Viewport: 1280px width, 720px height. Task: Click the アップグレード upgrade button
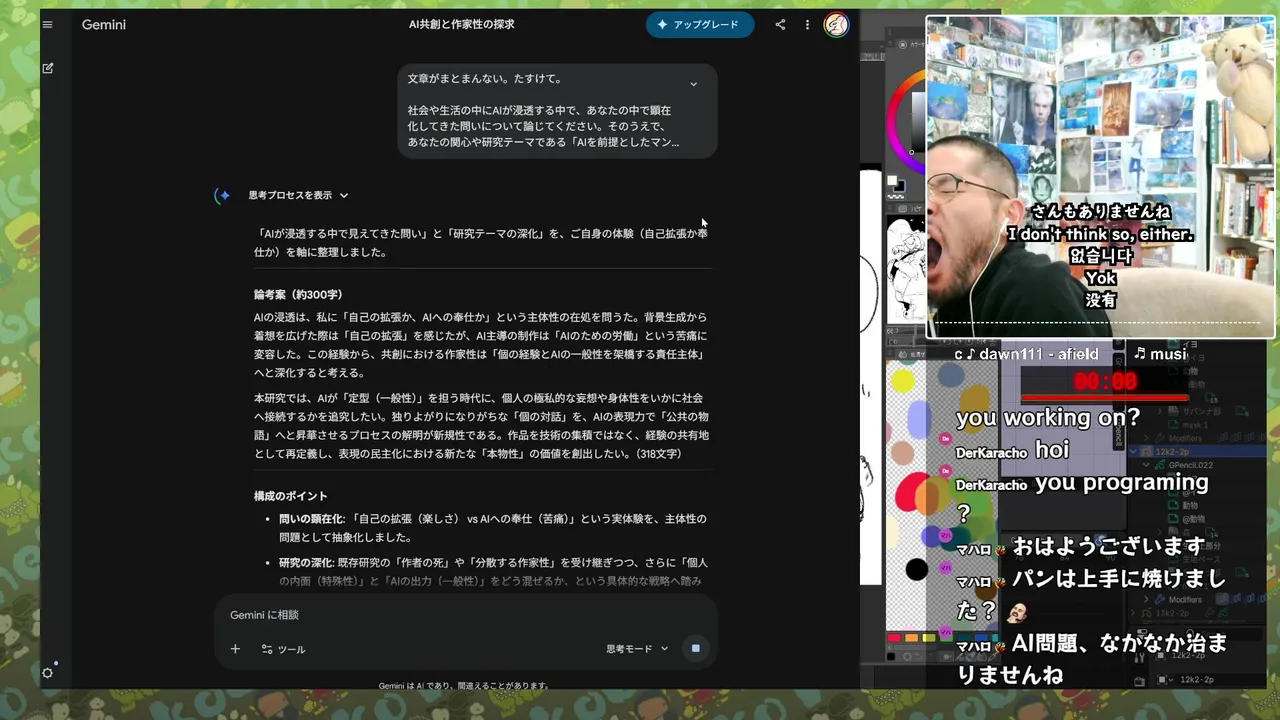point(700,25)
